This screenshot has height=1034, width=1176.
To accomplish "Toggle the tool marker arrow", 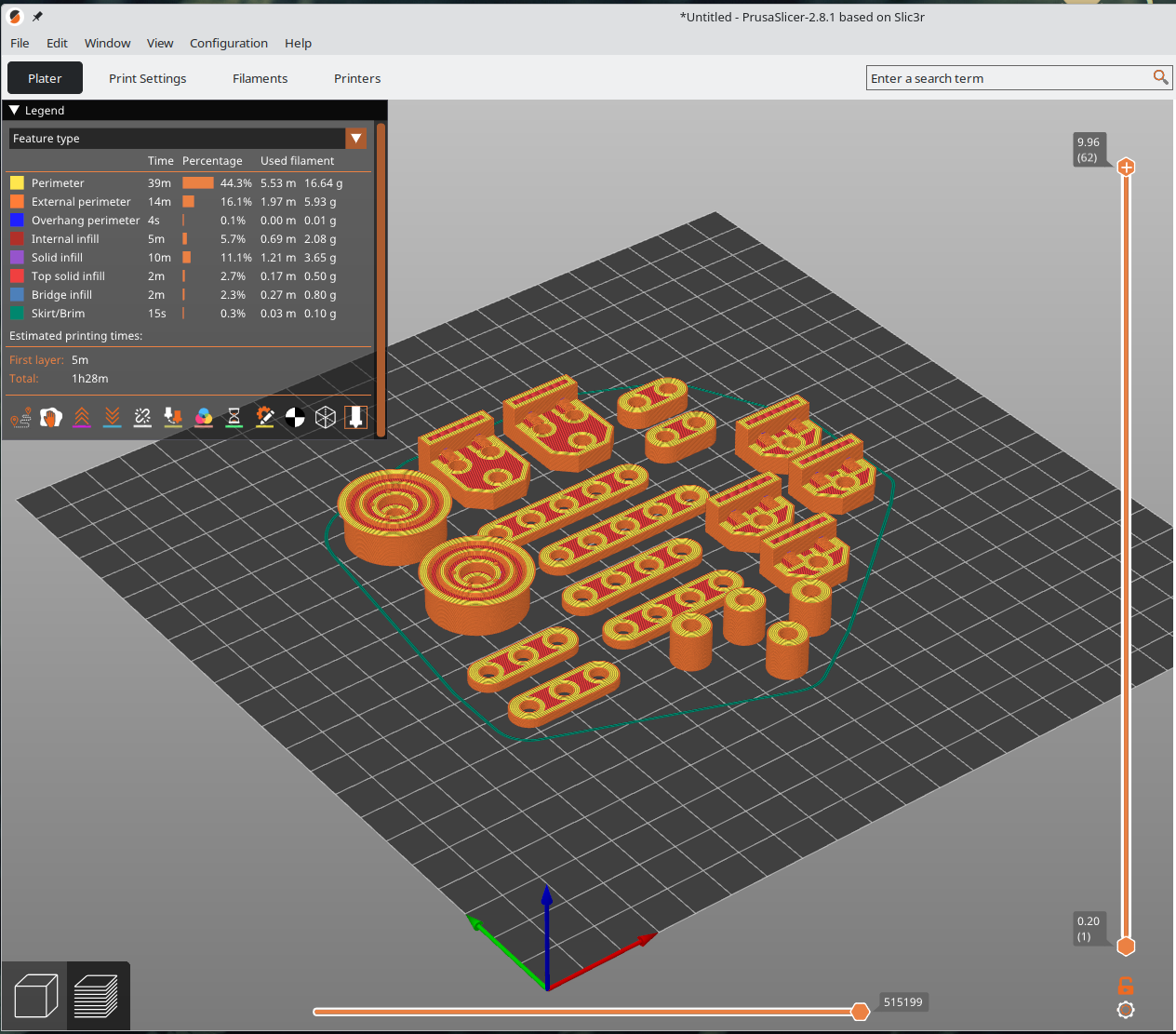I will click(355, 418).
